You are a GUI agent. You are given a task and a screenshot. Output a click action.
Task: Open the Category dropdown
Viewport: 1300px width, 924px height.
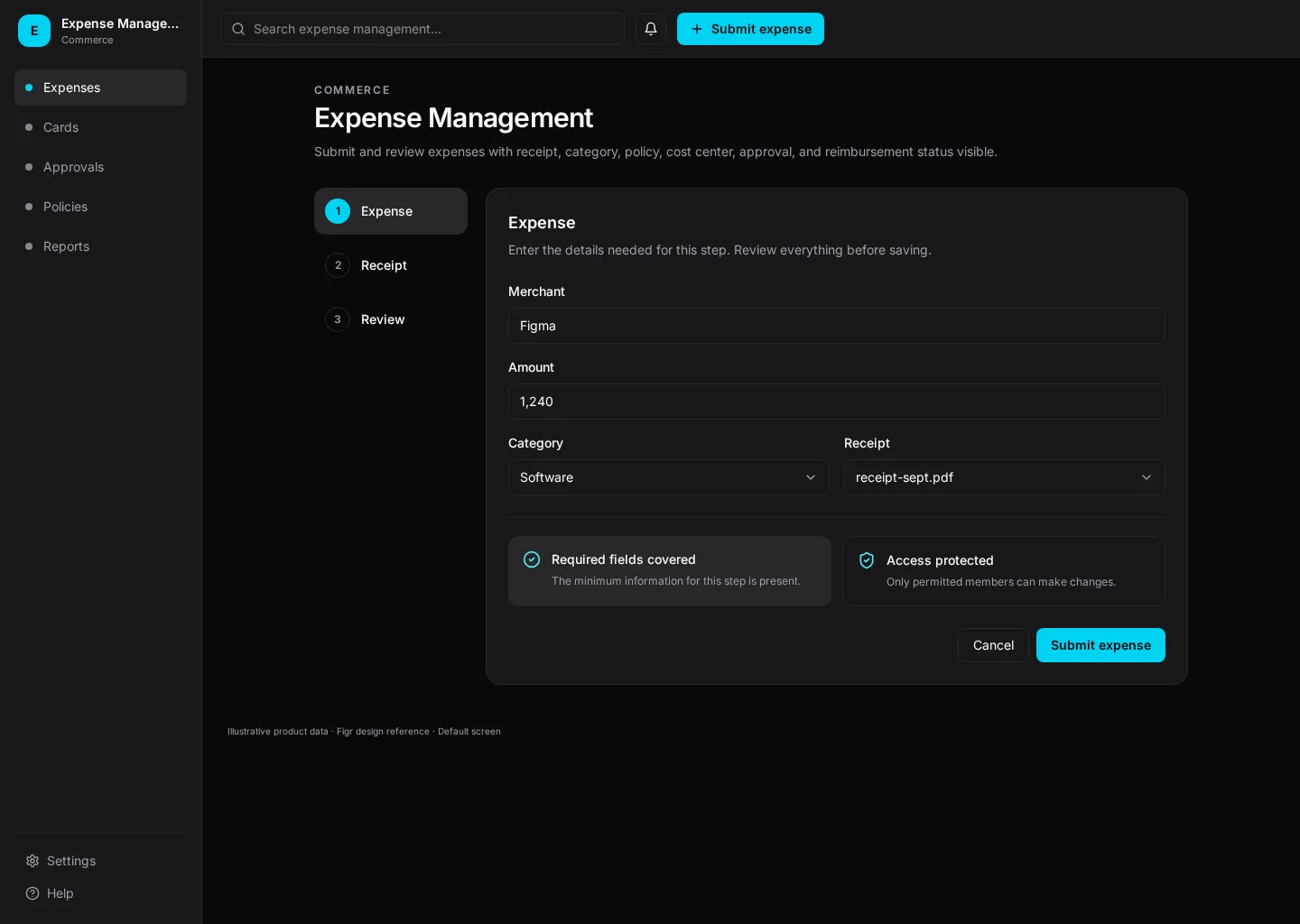669,477
